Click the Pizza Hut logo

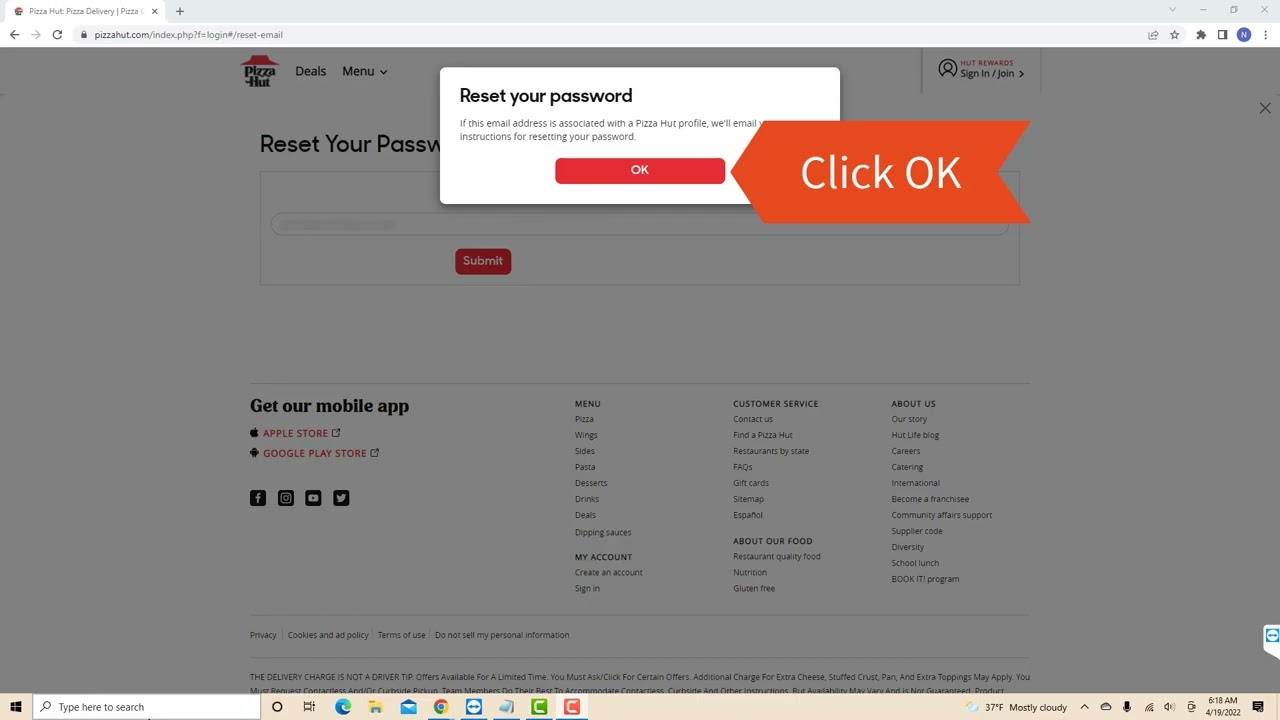pyautogui.click(x=260, y=71)
